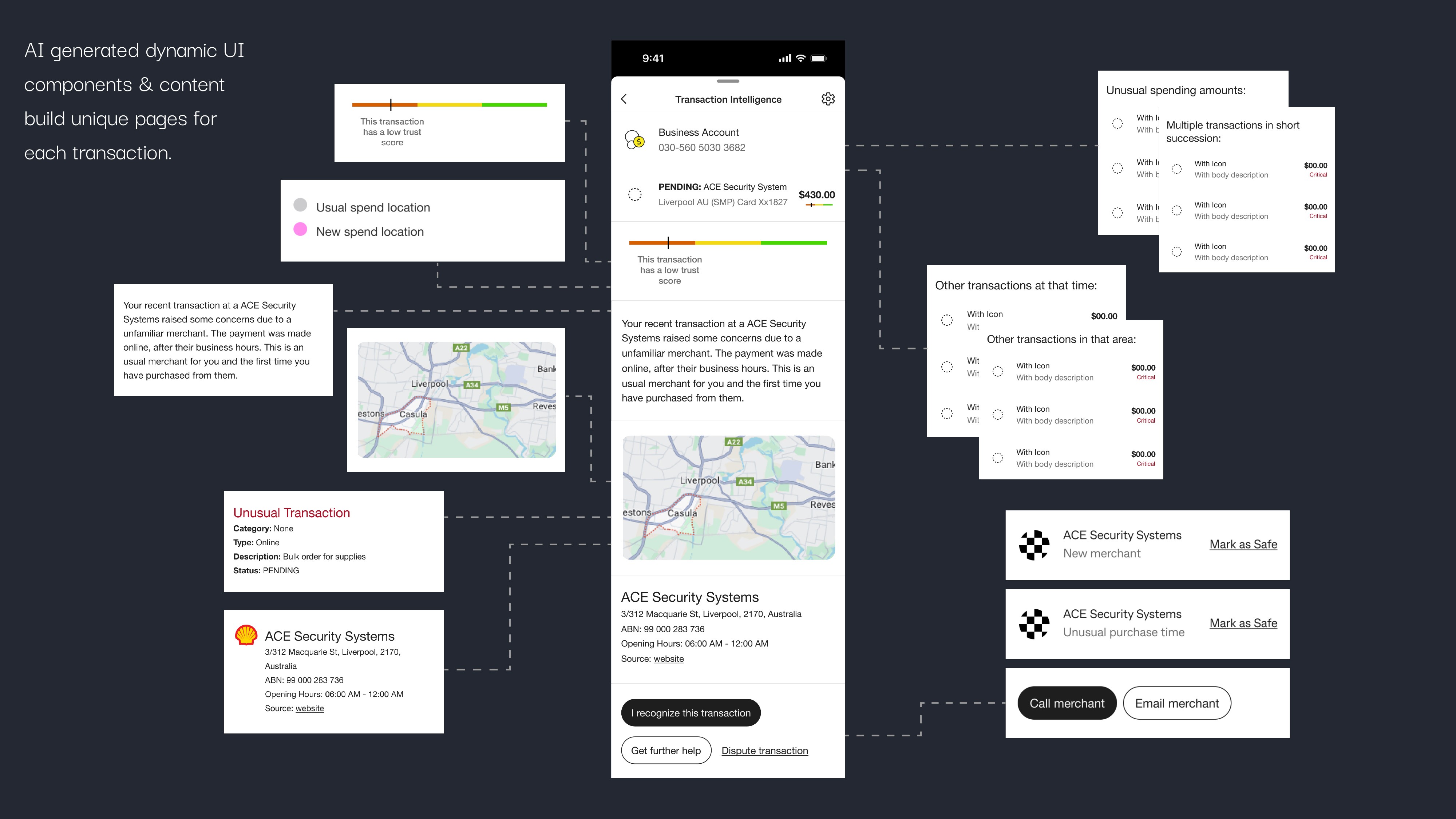Tap the back chevron arrow
This screenshot has height=819, width=1456.
click(624, 99)
